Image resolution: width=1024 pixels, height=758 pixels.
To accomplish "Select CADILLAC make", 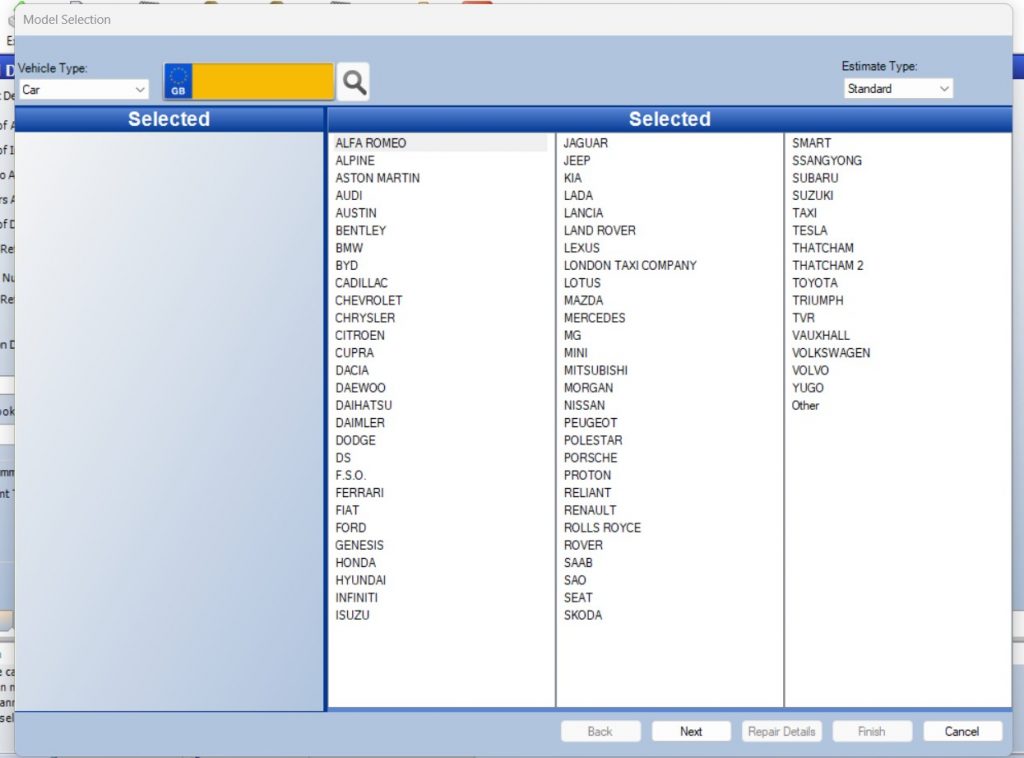I will tap(361, 283).
